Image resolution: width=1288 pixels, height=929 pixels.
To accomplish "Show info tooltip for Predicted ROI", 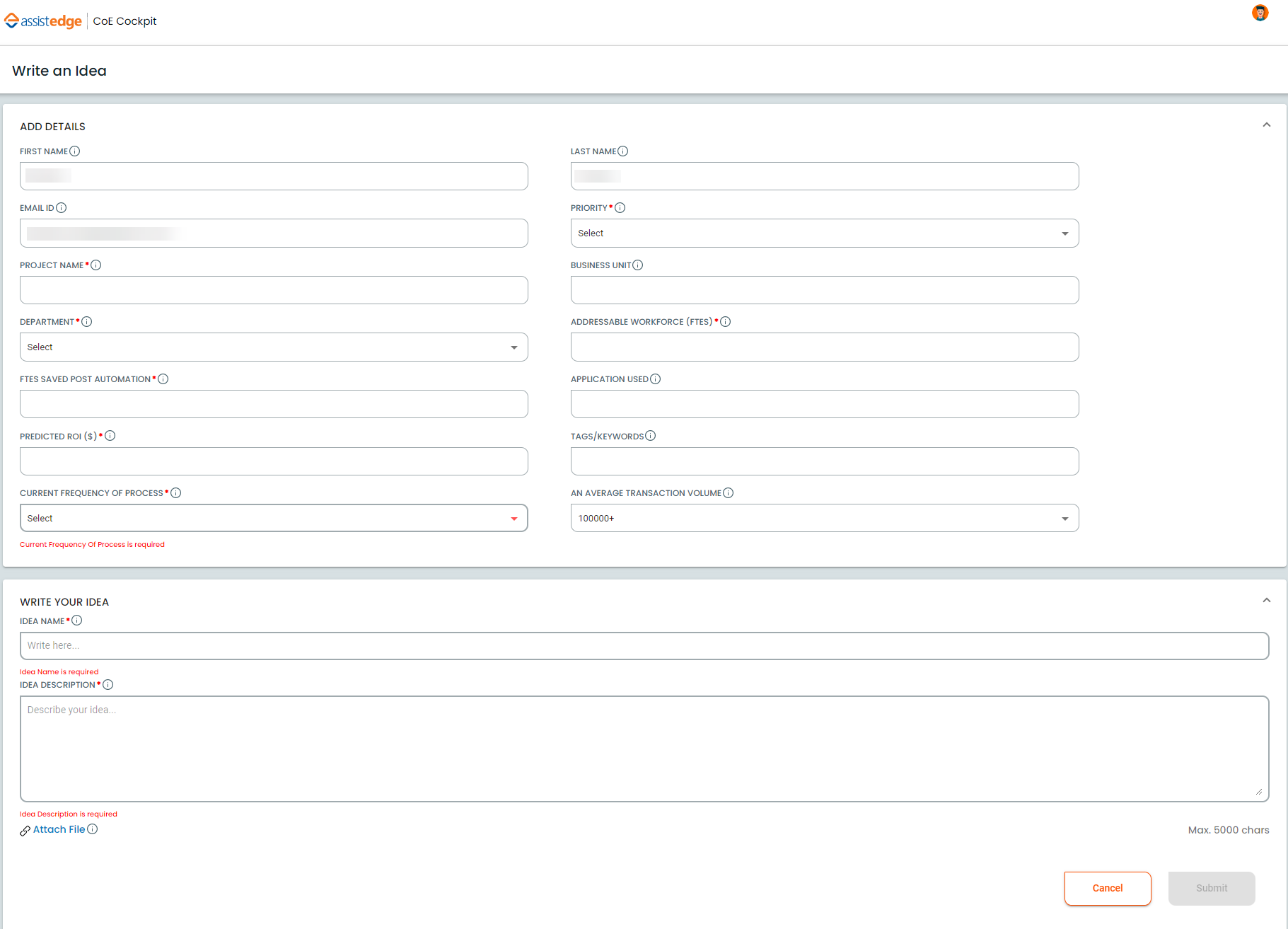I will tap(110, 436).
